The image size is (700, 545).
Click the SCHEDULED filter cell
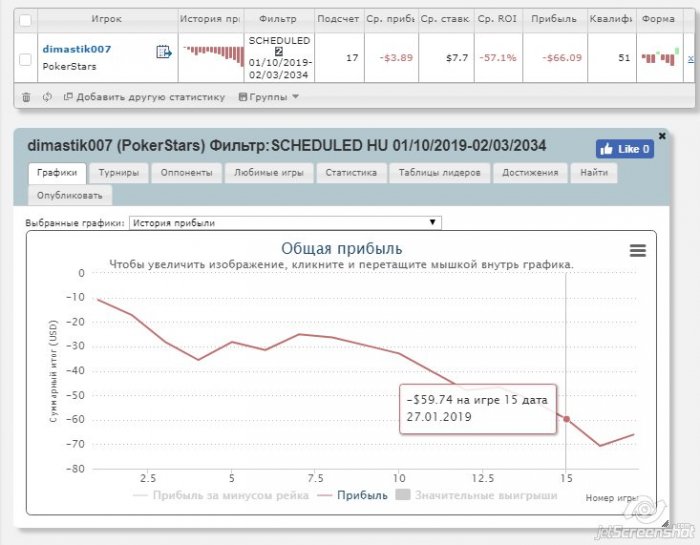coord(279,58)
